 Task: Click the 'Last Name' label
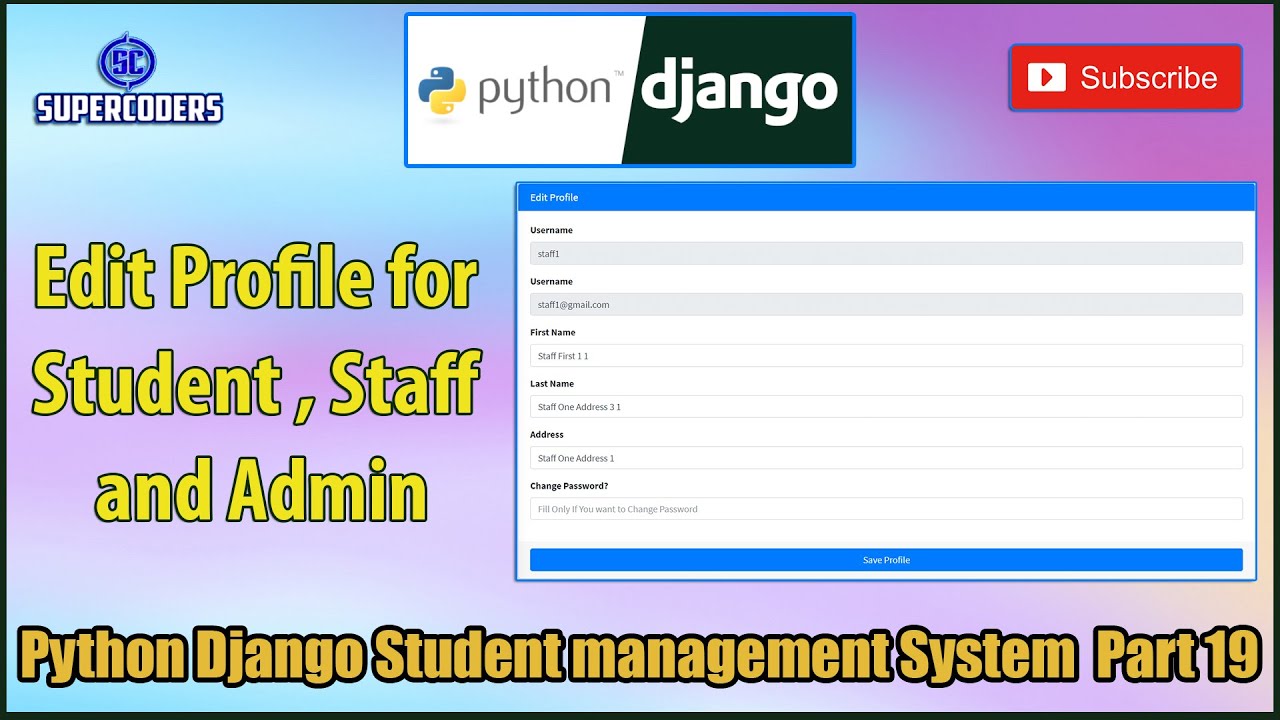pos(552,384)
